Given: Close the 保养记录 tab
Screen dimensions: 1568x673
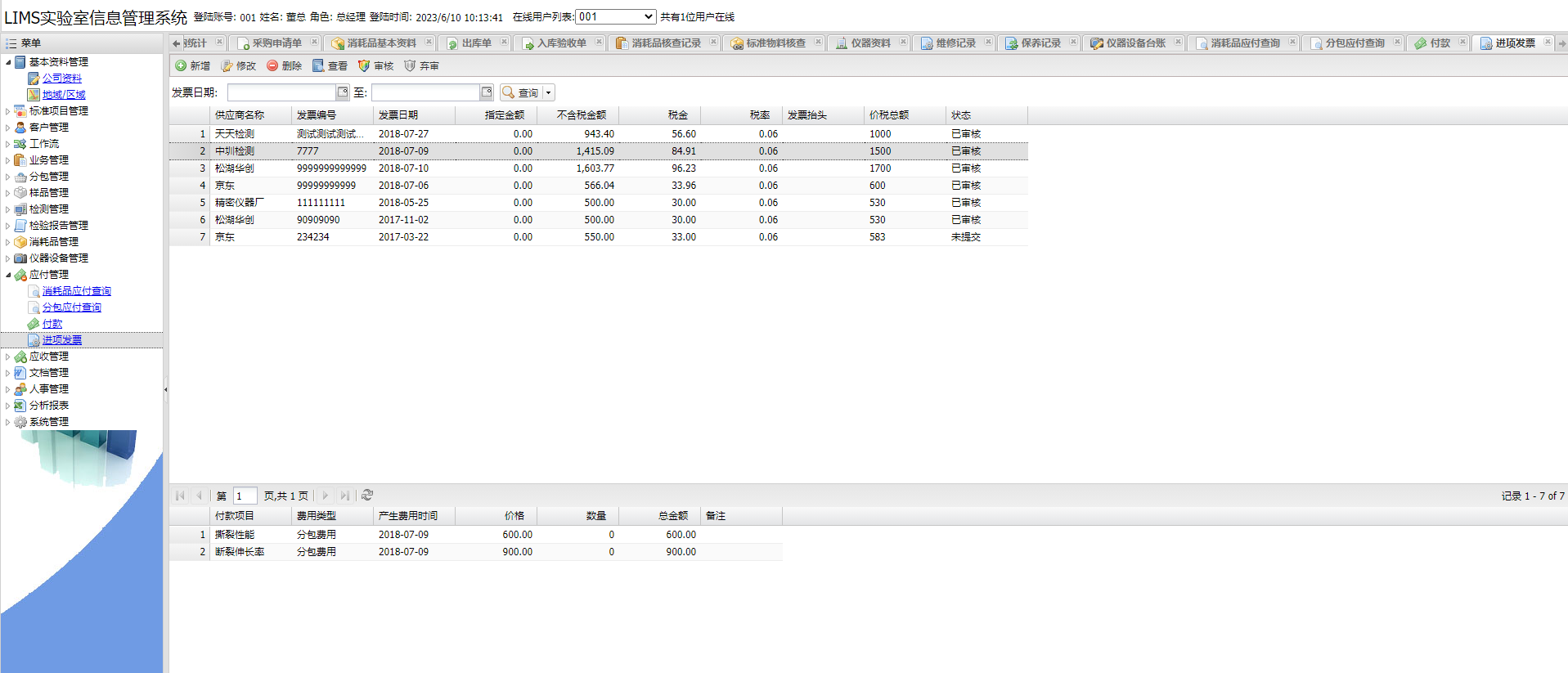Looking at the screenshot, I should pos(1073,43).
